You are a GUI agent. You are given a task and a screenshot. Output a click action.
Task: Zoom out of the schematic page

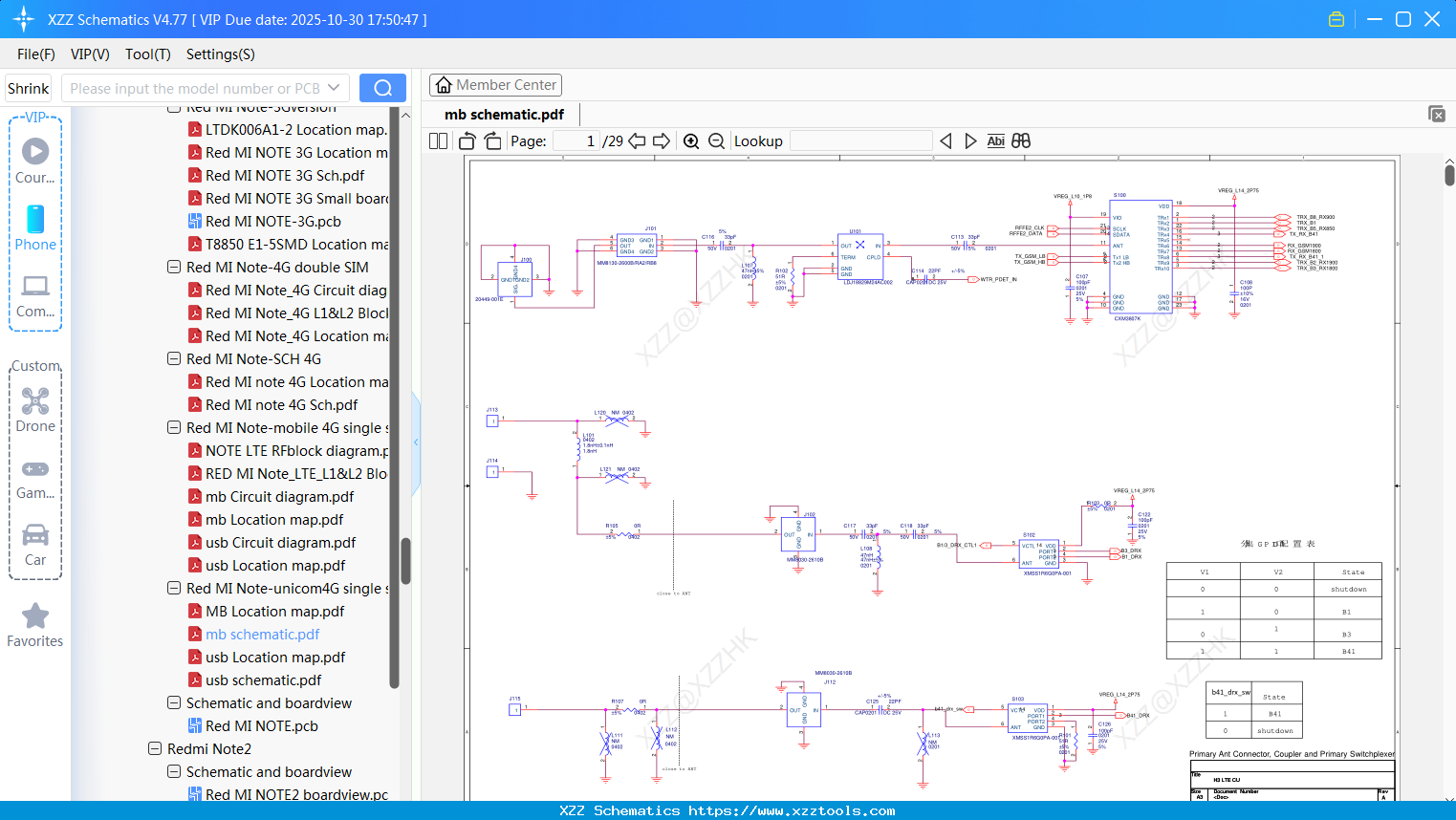(x=715, y=140)
